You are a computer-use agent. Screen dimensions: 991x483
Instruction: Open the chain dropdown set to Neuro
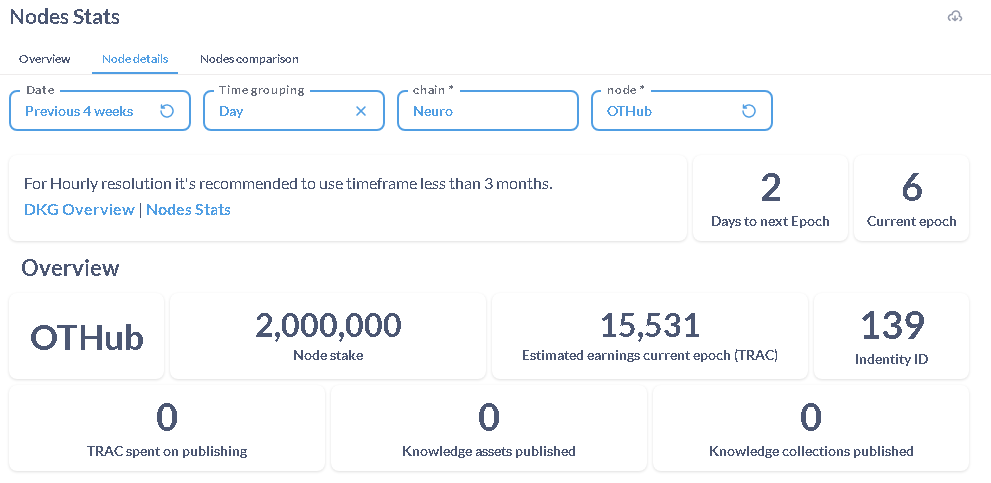tap(488, 111)
